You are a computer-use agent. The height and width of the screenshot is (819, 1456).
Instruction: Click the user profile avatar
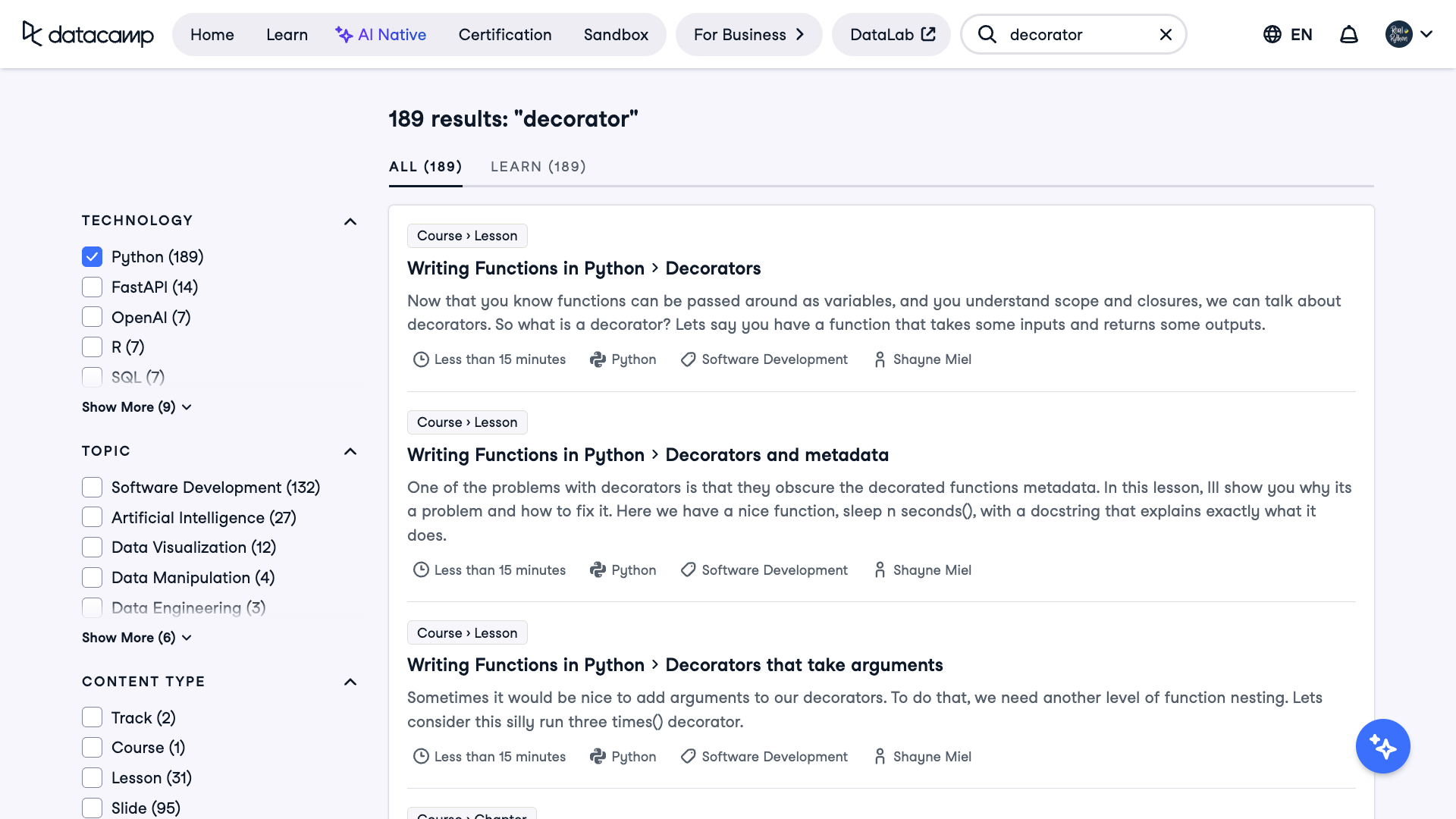pos(1398,34)
